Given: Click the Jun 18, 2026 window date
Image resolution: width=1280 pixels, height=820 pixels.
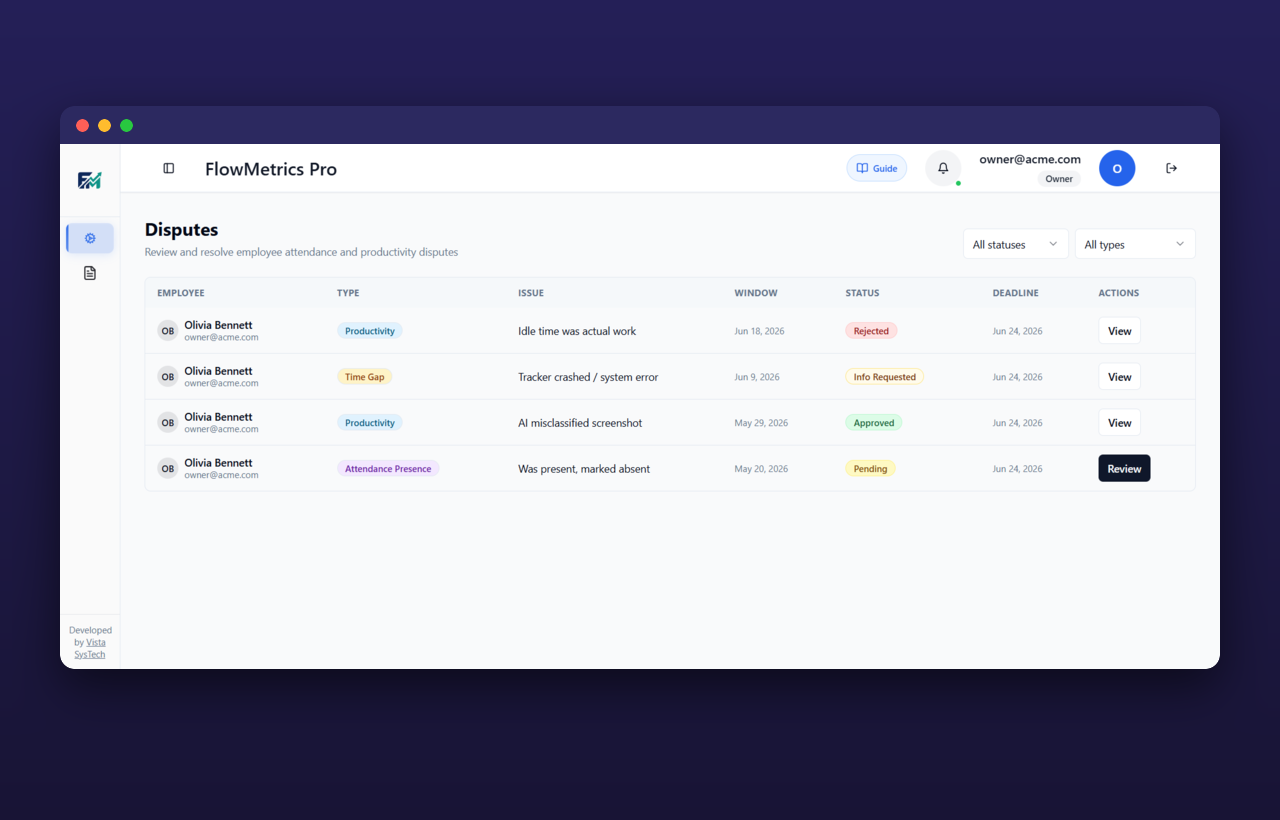Looking at the screenshot, I should point(759,331).
